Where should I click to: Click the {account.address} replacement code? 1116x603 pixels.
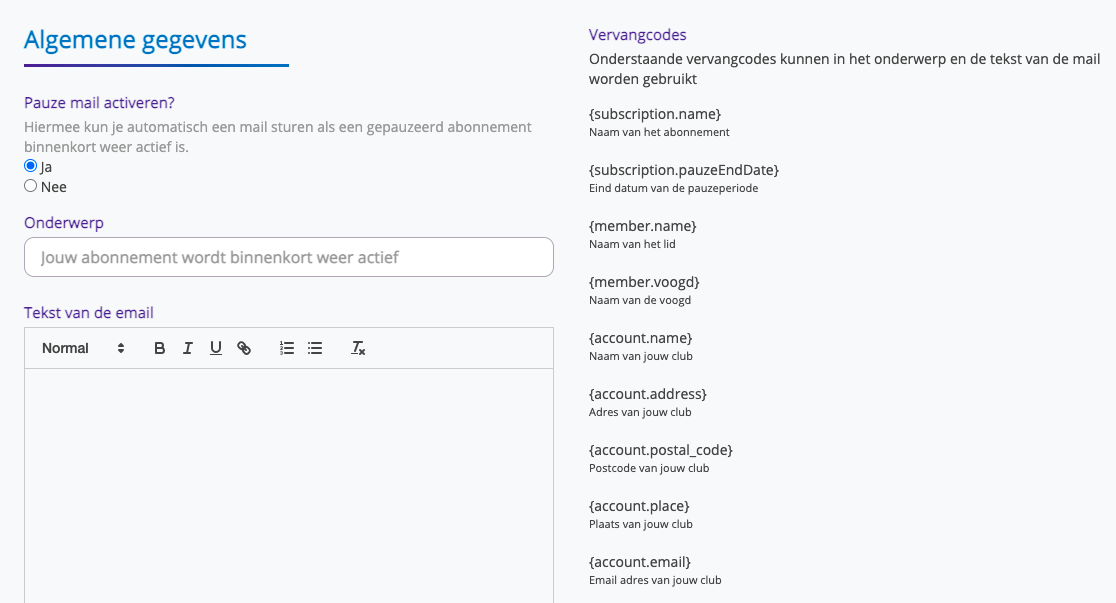tap(648, 394)
